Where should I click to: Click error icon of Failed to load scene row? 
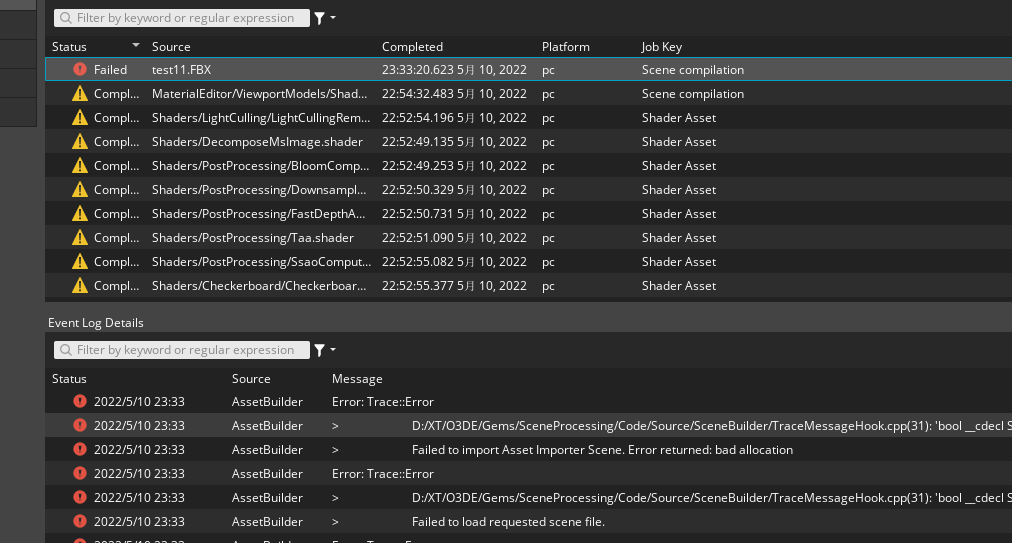click(x=79, y=521)
